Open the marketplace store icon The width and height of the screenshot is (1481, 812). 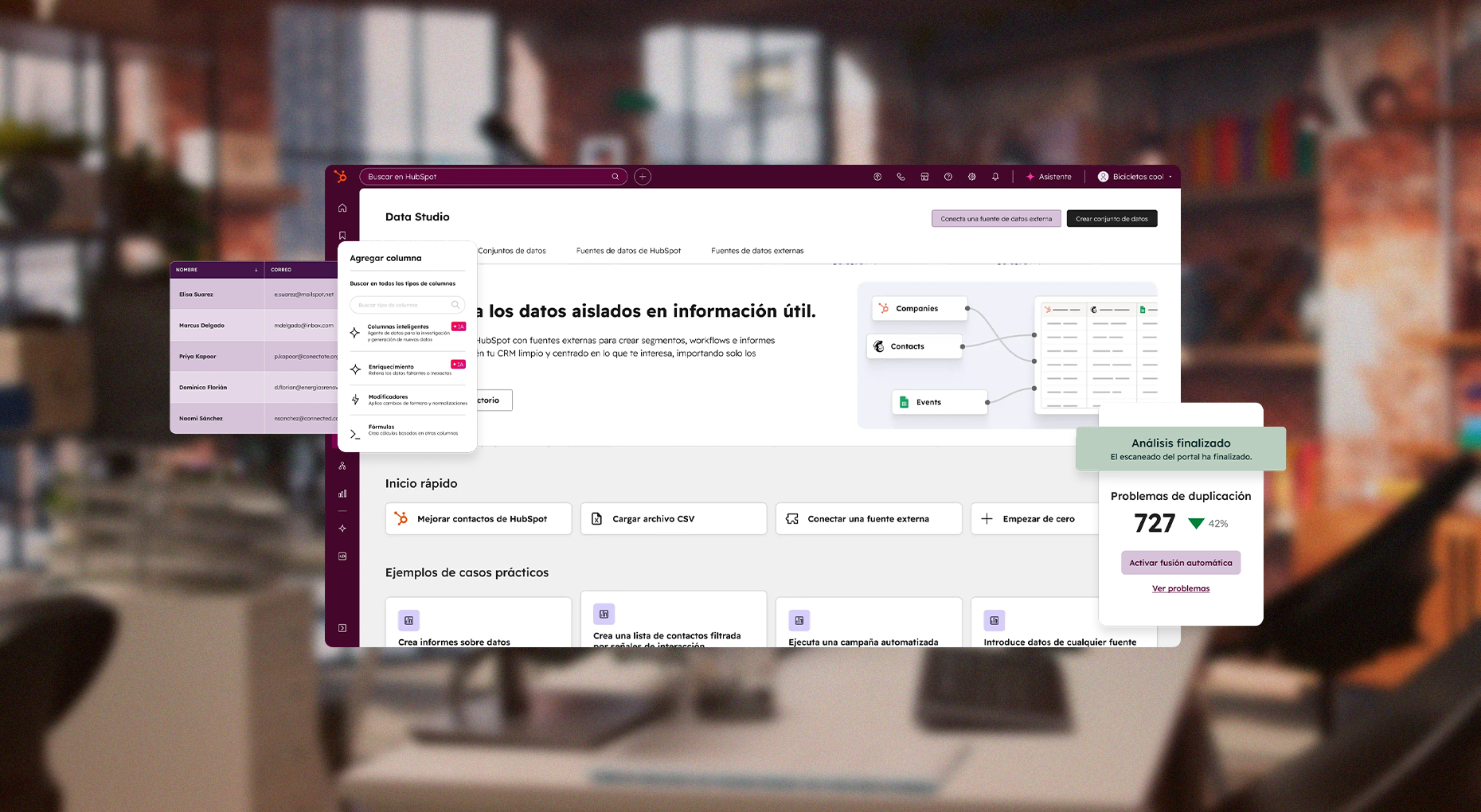[x=924, y=177]
